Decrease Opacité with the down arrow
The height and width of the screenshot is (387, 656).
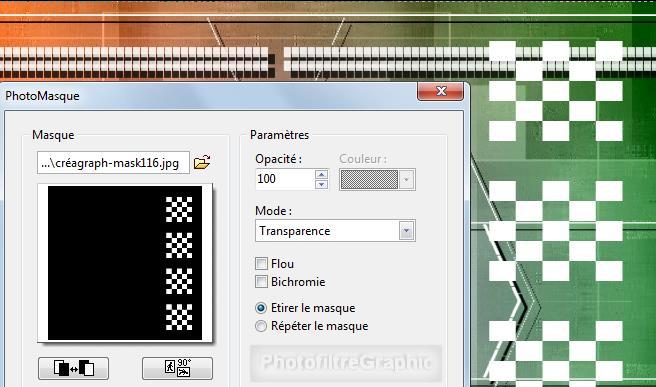(x=321, y=184)
